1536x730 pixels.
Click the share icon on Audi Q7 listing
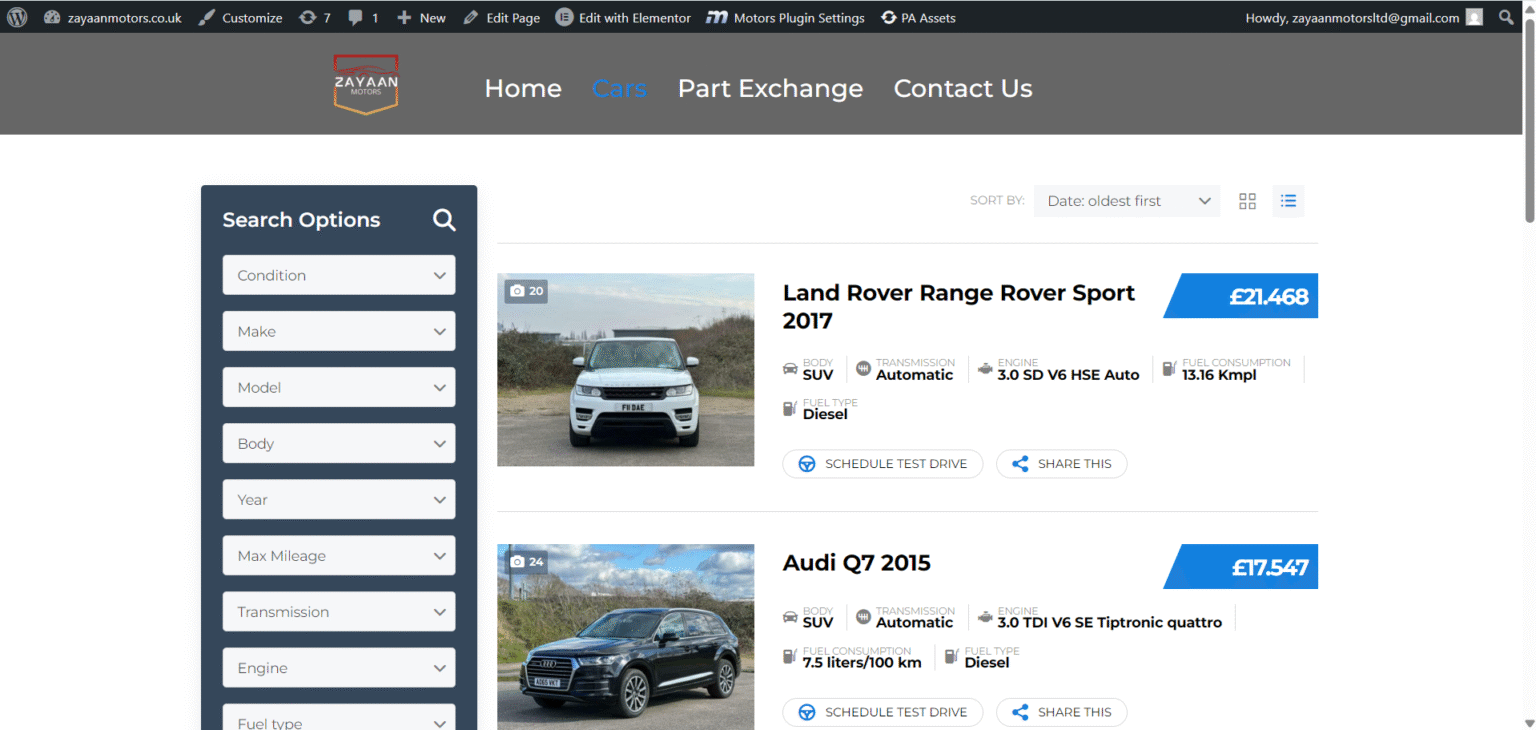click(1020, 712)
